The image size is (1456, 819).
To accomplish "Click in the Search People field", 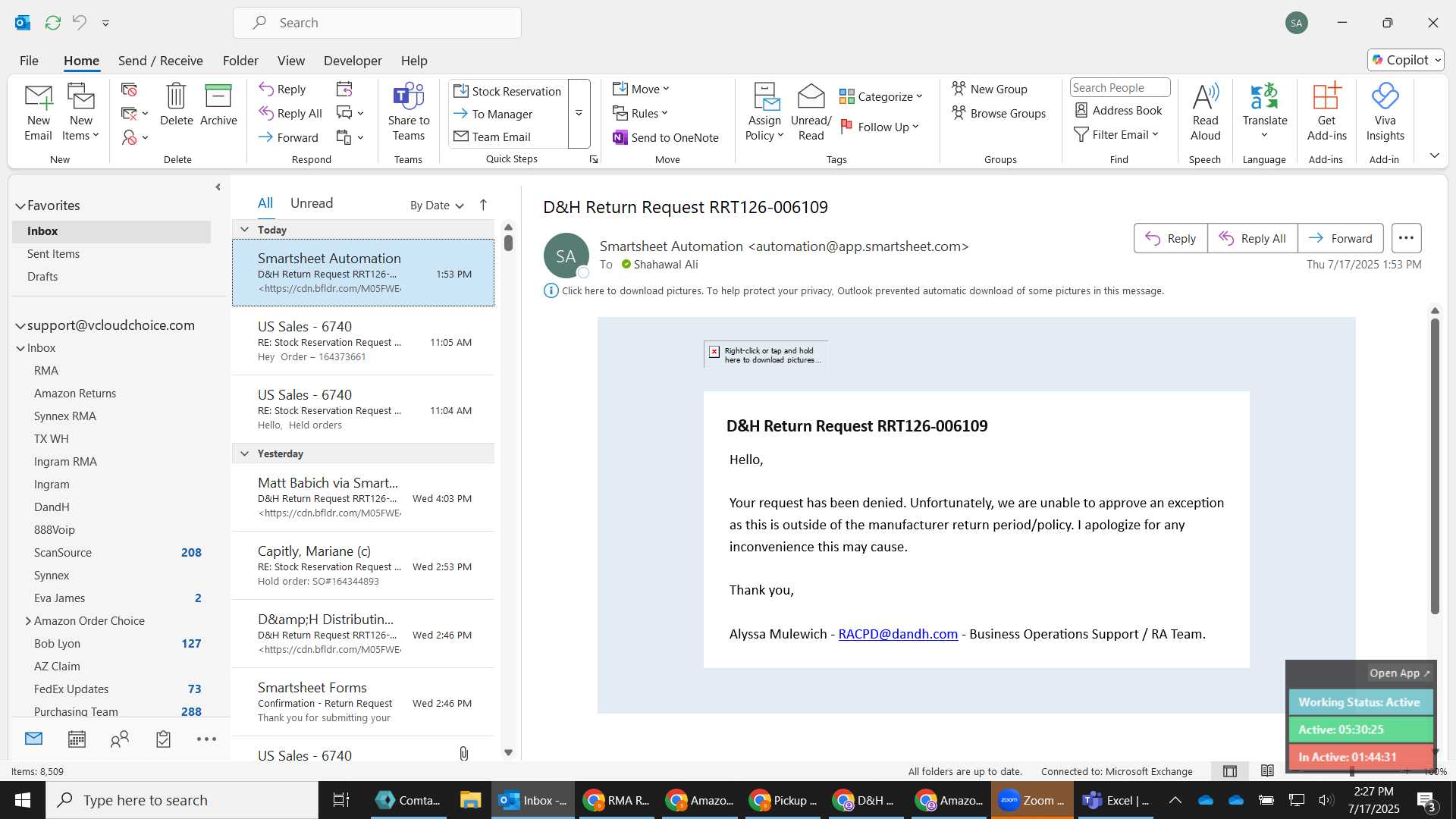I will click(1119, 87).
